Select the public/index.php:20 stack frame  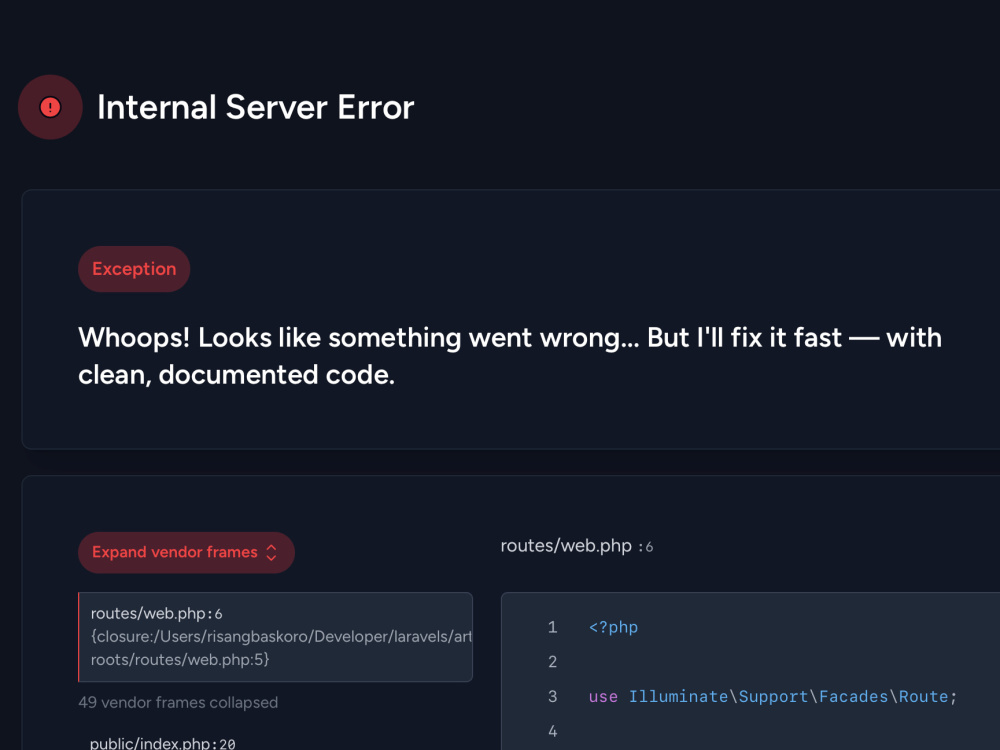point(163,743)
